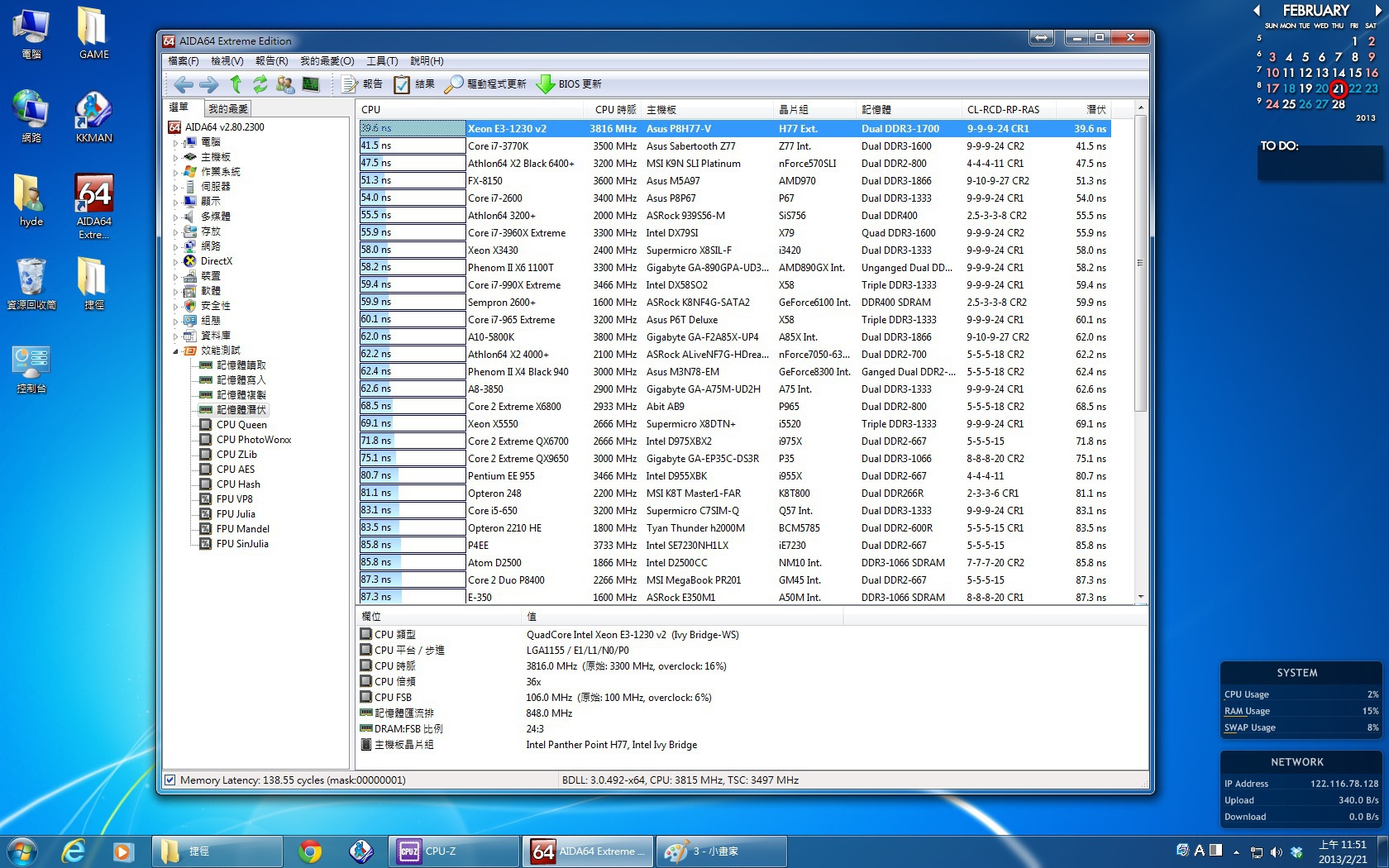The width and height of the screenshot is (1389, 868).
Task: Select the FX-8150 result row
Action: pyautogui.click(x=734, y=181)
